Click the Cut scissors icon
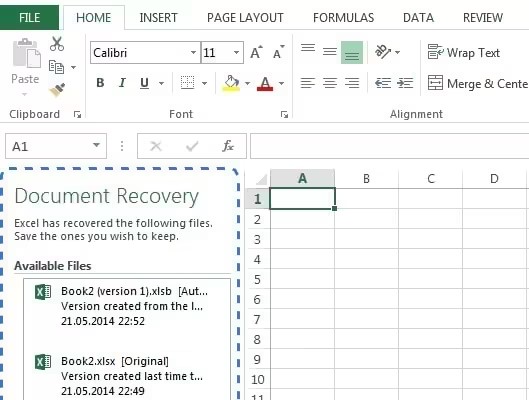Image resolution: width=529 pixels, height=400 pixels. click(x=57, y=44)
